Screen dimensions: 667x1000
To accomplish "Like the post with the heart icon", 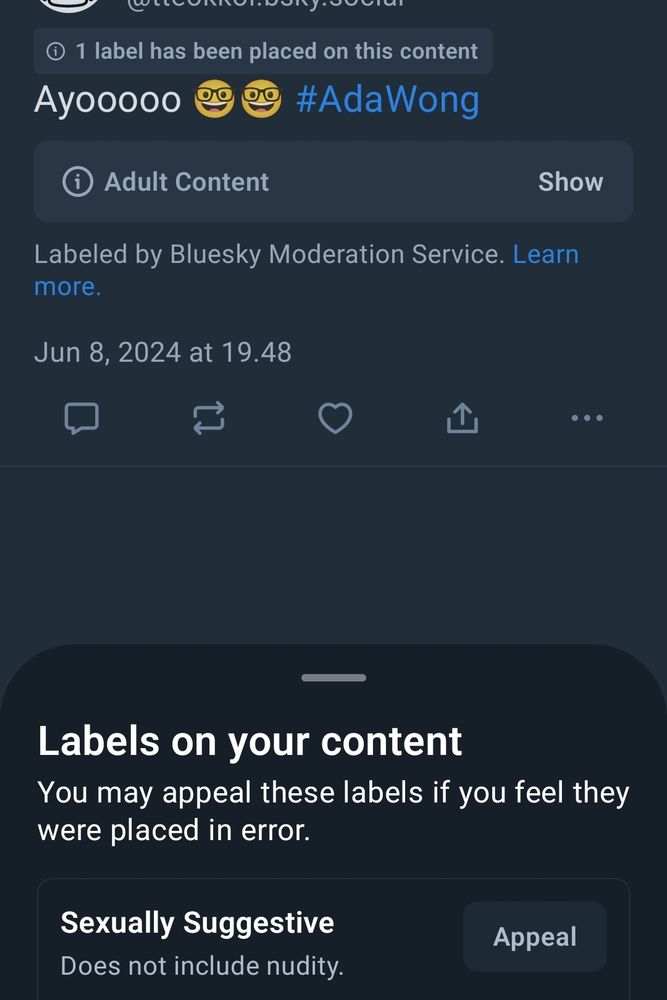I will pos(335,418).
